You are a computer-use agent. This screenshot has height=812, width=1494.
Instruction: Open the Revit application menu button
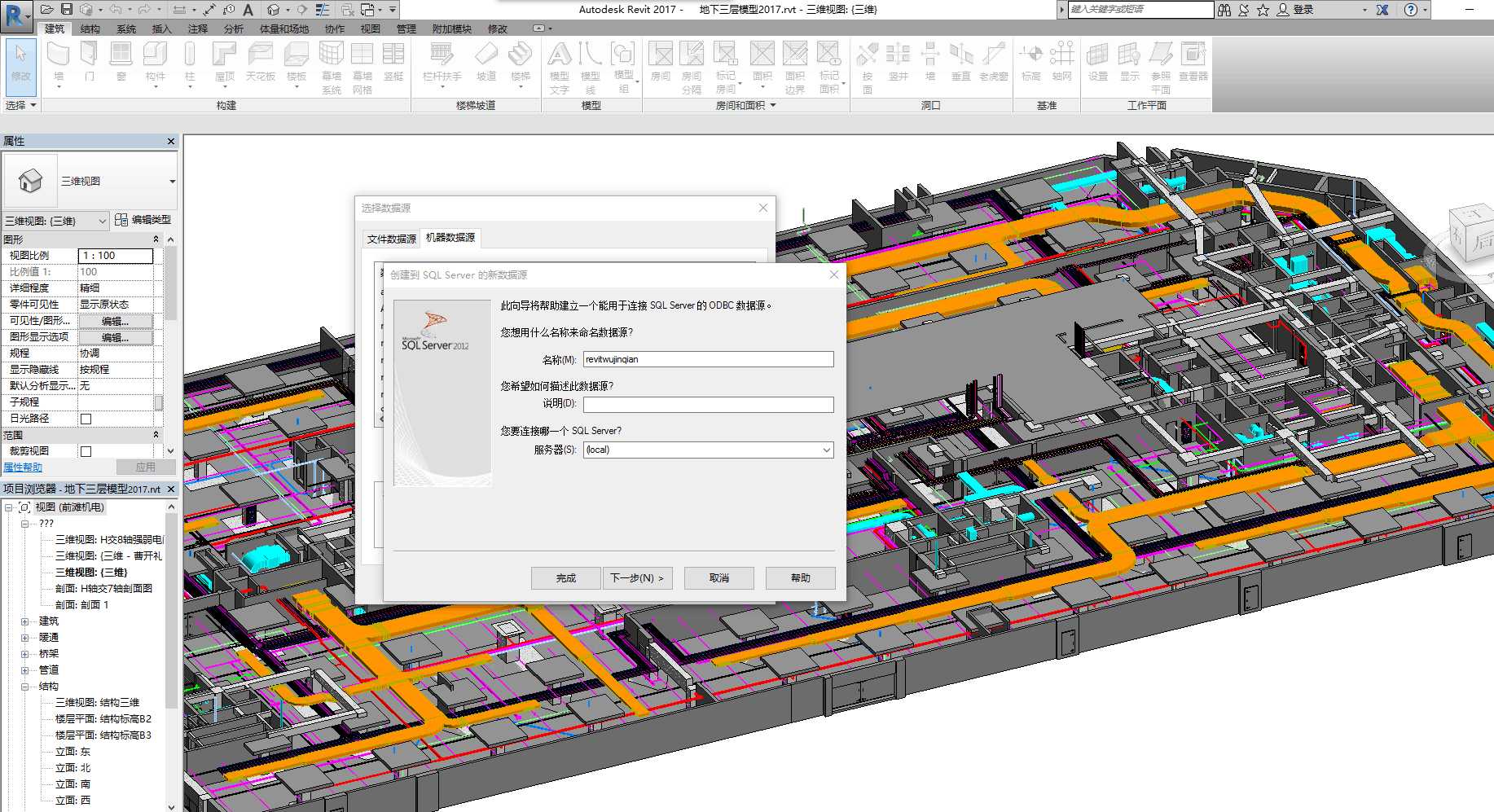coord(16,15)
